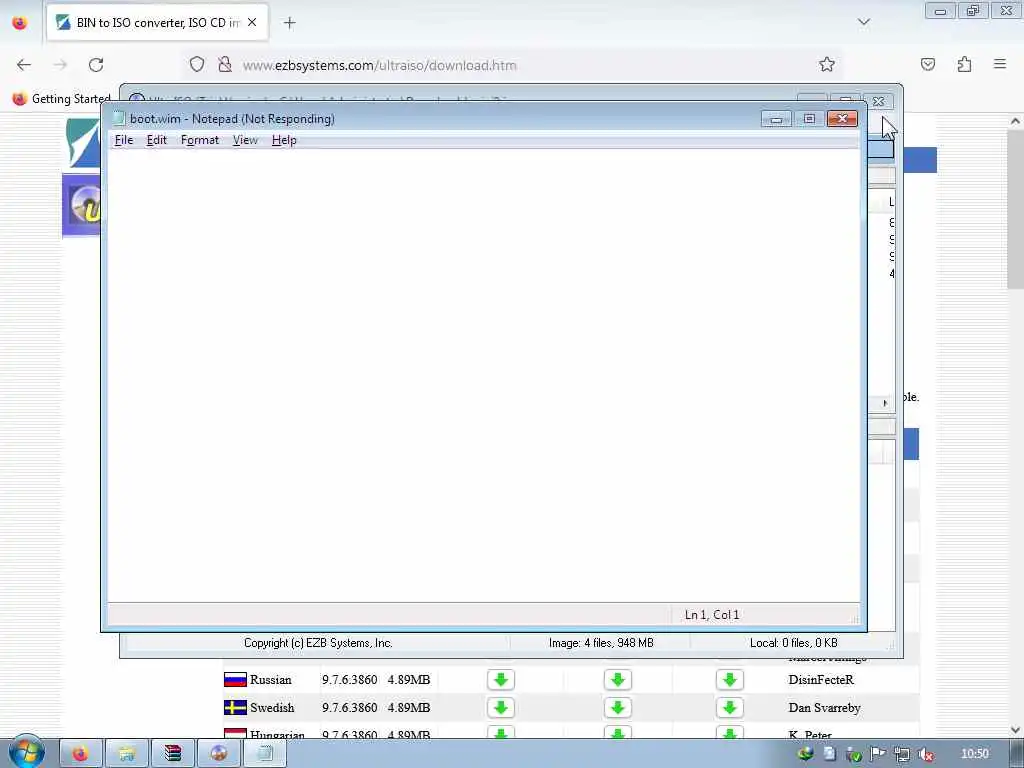This screenshot has height=768, width=1024.
Task: Click 'Image: 4 files, 948 MB' status text
Action: [601, 643]
